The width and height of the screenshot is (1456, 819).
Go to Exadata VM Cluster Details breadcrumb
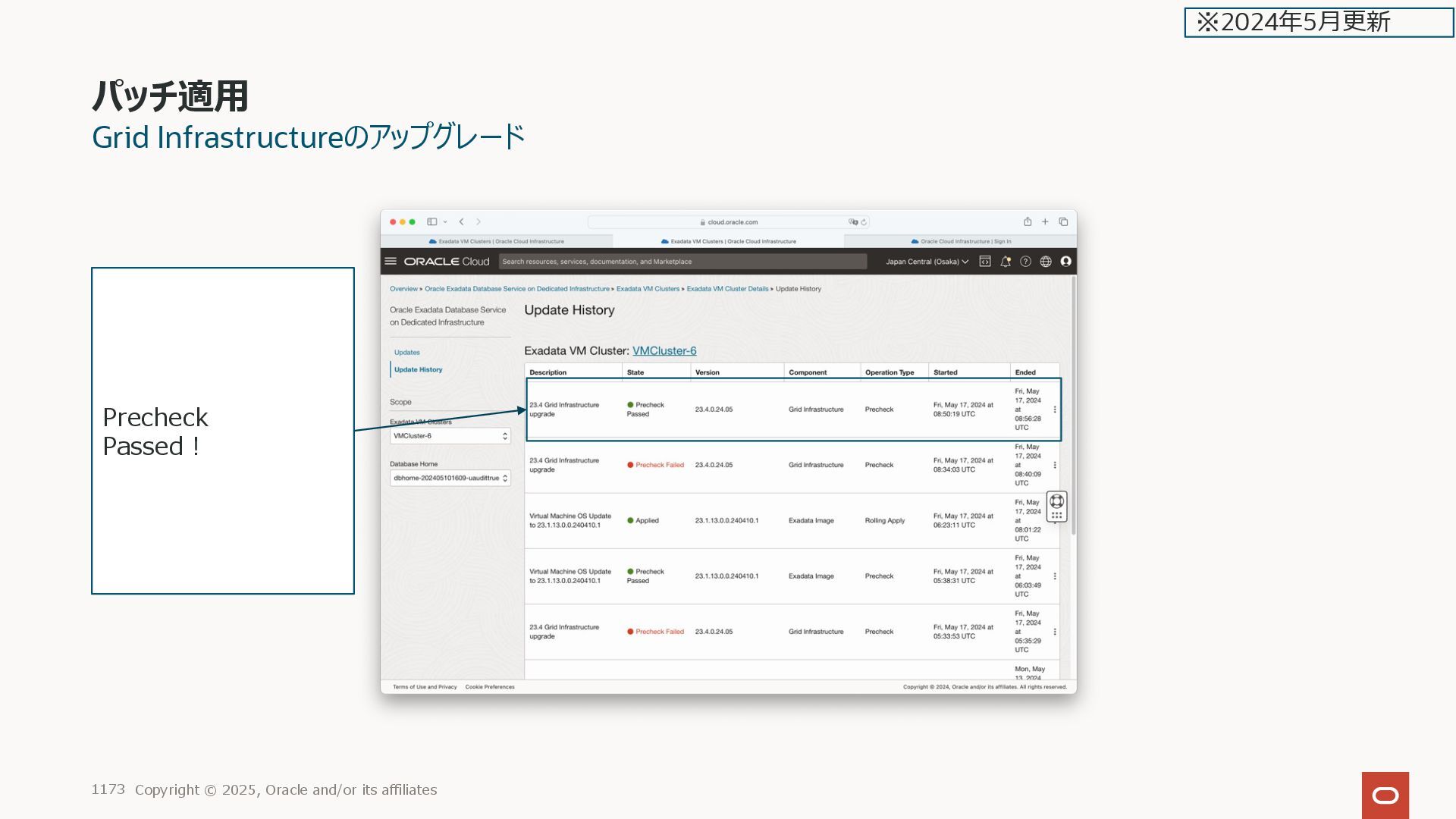tap(726, 289)
